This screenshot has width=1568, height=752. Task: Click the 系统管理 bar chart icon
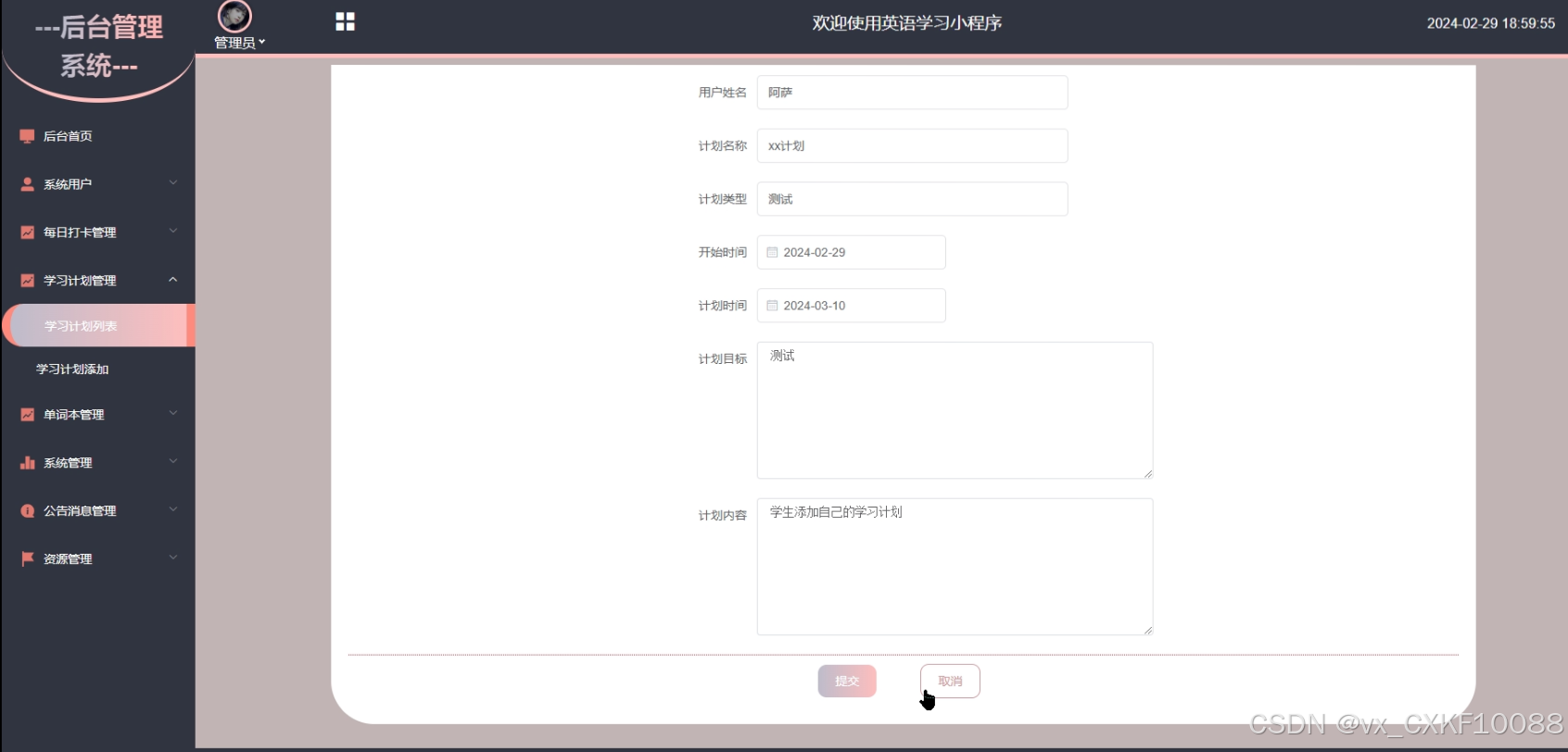27,463
